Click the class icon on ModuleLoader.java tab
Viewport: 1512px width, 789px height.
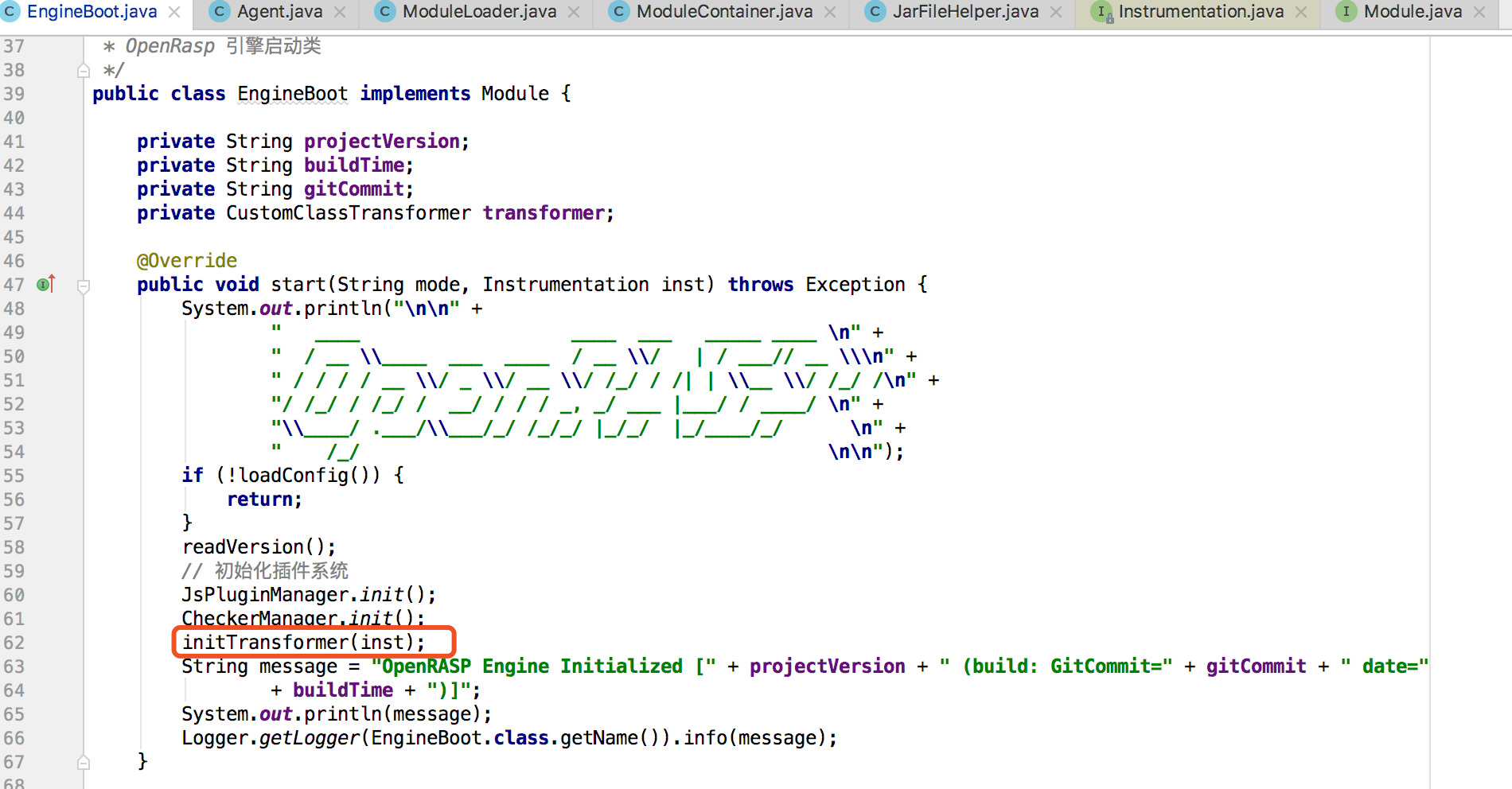click(385, 12)
